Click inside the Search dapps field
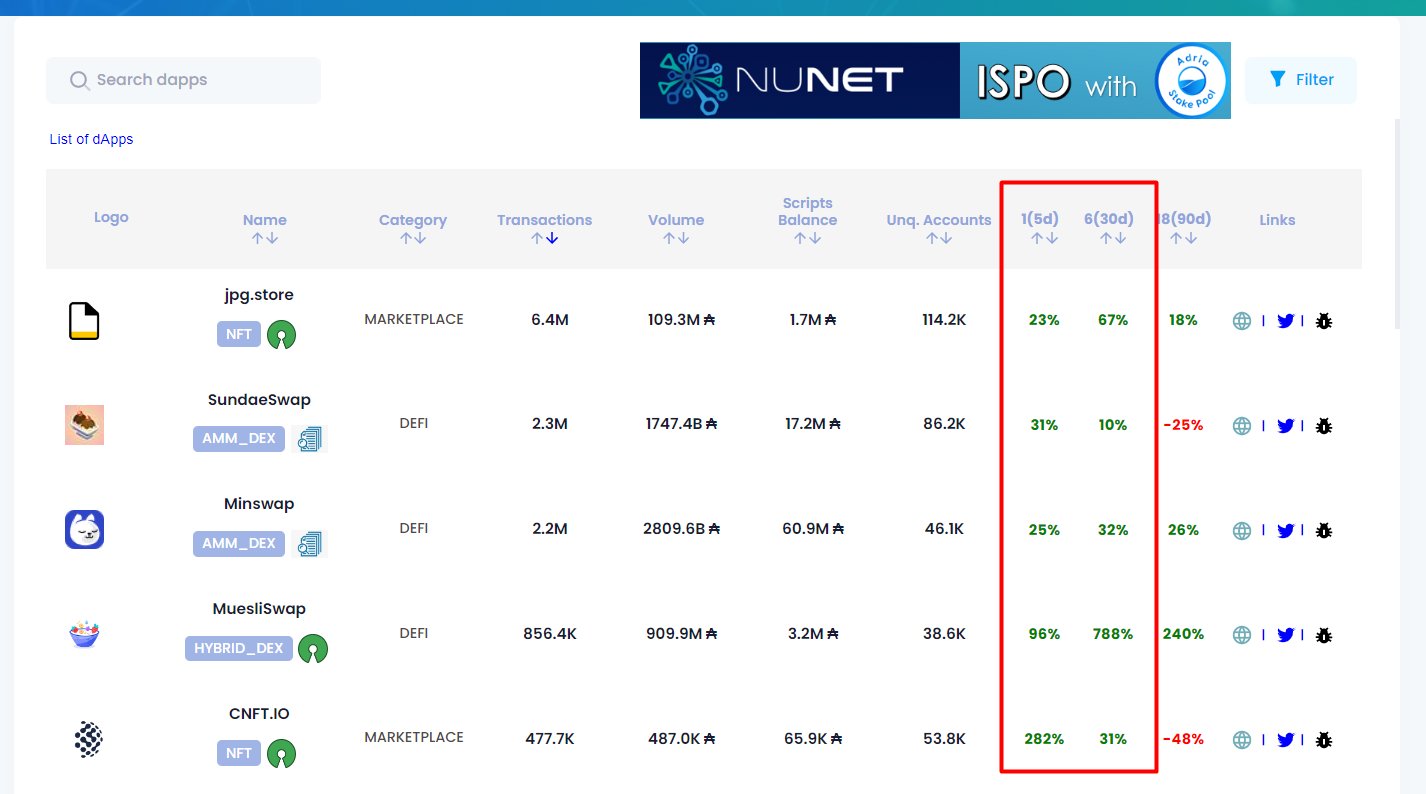This screenshot has height=794, width=1426. pyautogui.click(x=183, y=80)
